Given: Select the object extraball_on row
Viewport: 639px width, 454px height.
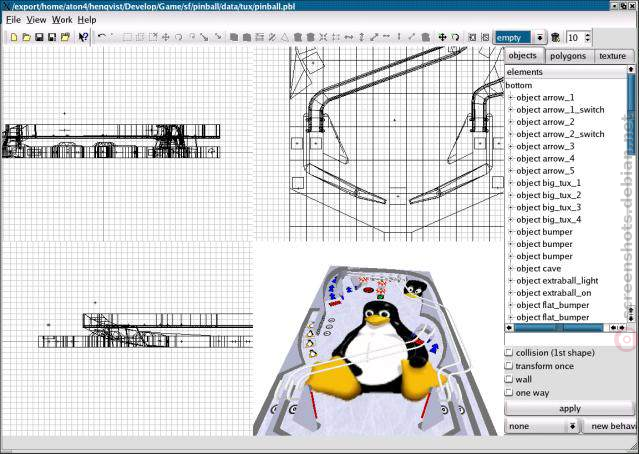Looking at the screenshot, I should click(553, 293).
